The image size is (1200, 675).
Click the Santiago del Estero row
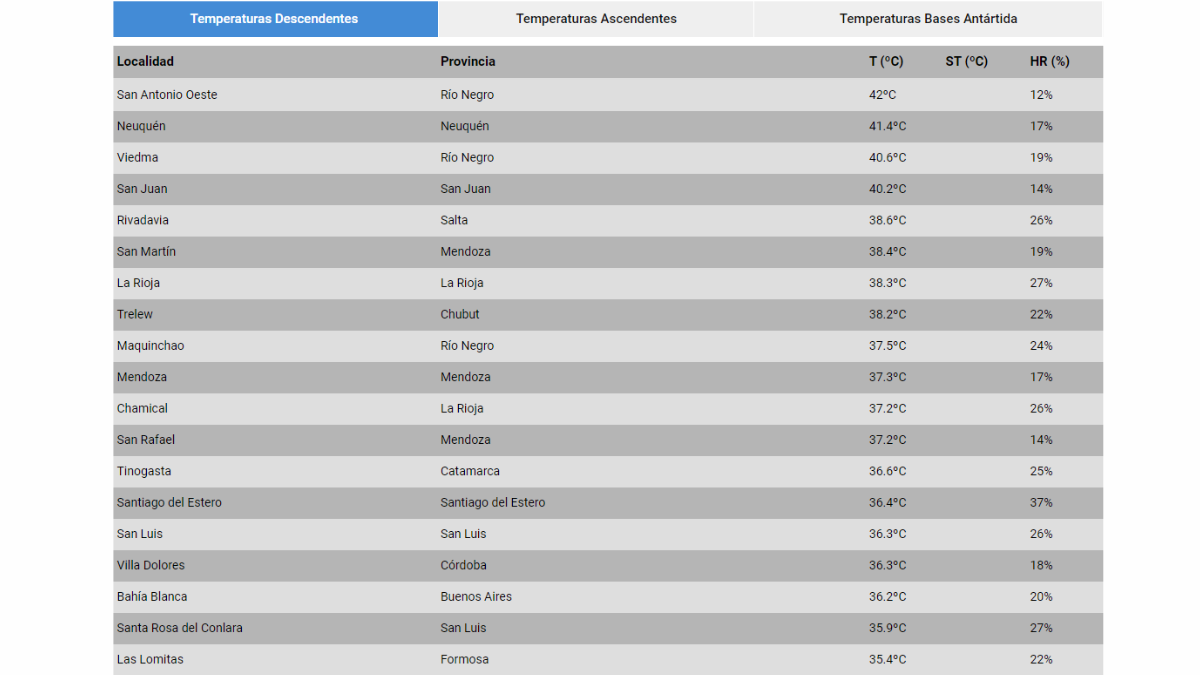(x=400, y=502)
